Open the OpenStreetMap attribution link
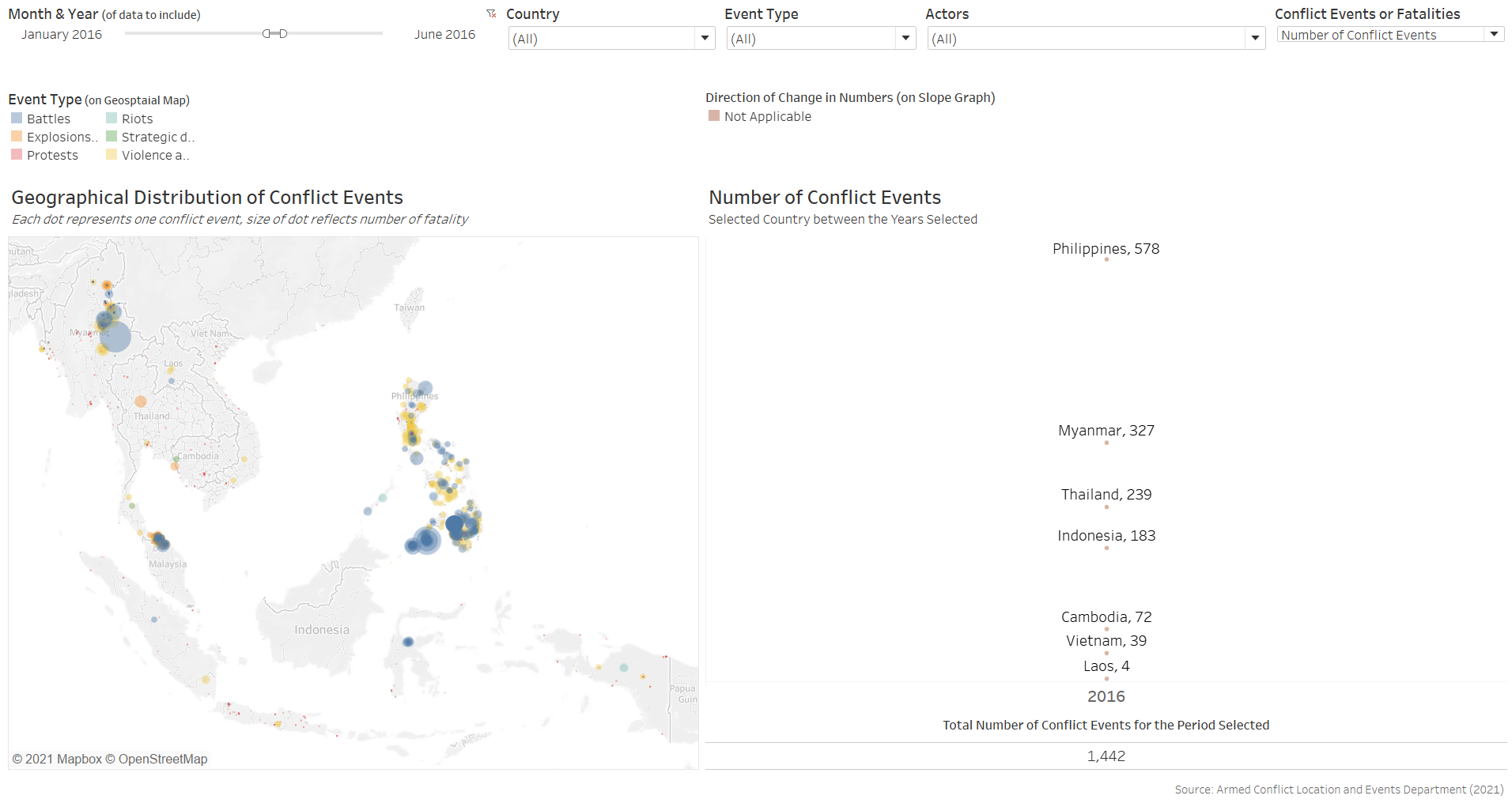Screen dimensions: 1512x803 (x=163, y=759)
